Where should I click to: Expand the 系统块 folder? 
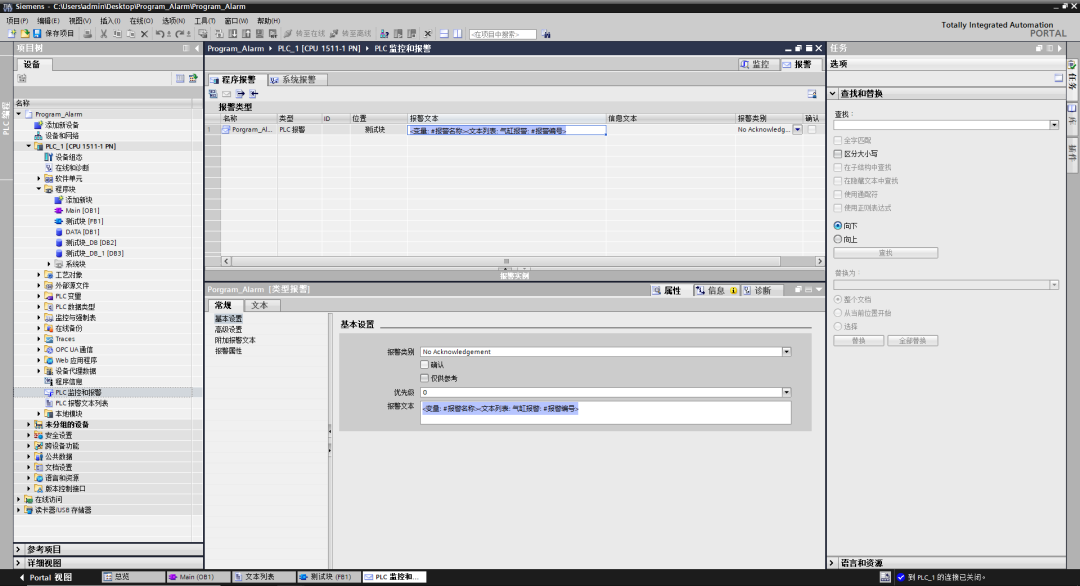point(49,264)
